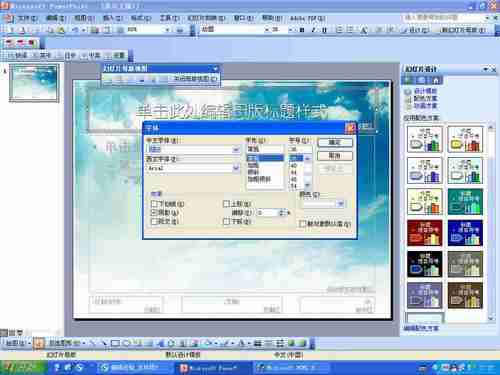This screenshot has height=375, width=500.
Task: Apply the red background color scheme
Action: coord(425,233)
